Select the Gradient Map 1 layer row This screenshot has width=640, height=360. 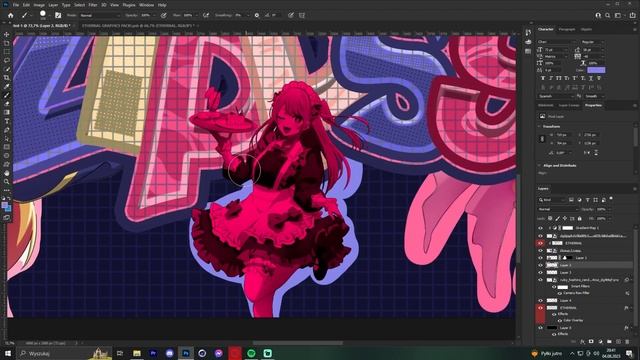click(x=585, y=228)
